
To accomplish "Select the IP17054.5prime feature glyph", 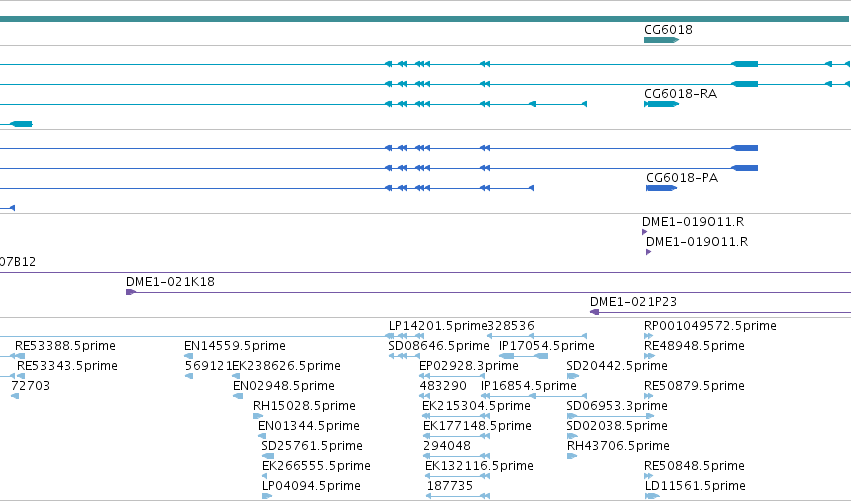I will 523,357.
